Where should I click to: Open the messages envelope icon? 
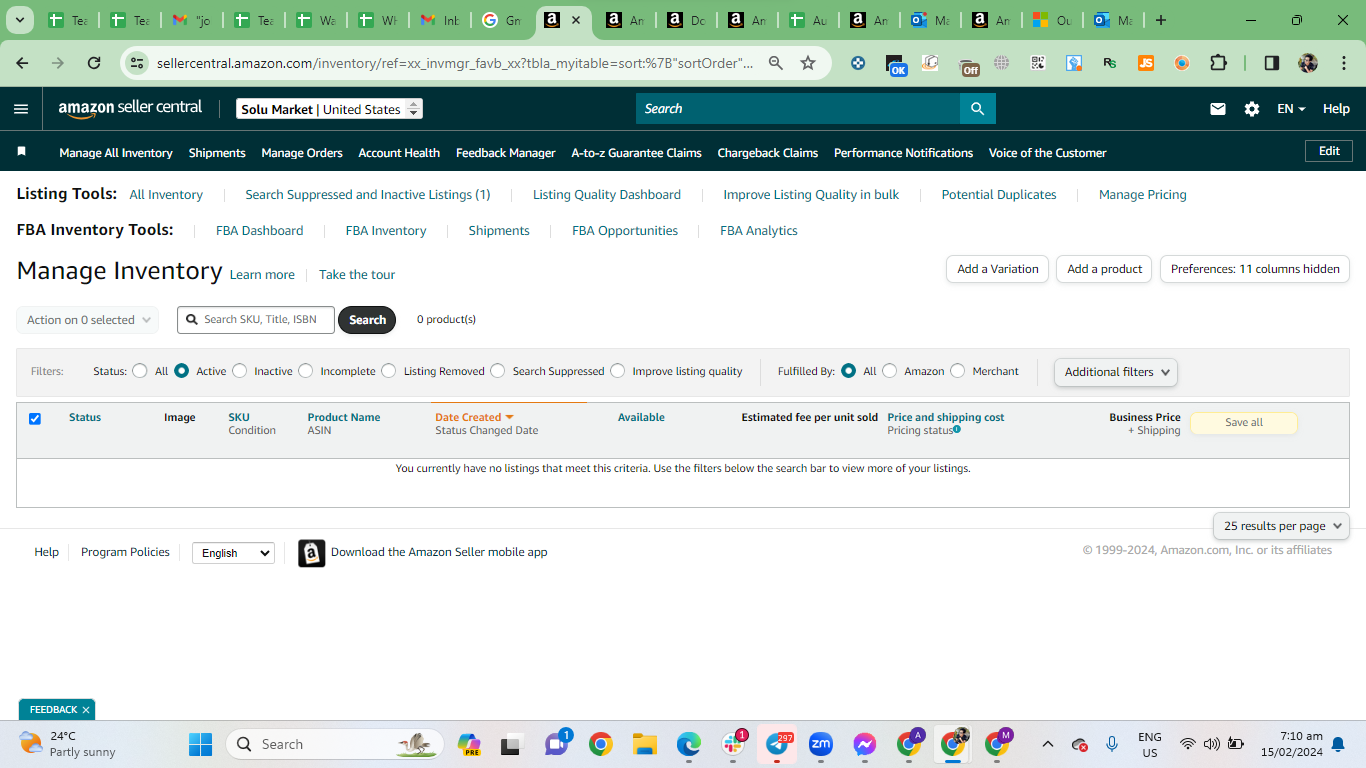[x=1218, y=109]
